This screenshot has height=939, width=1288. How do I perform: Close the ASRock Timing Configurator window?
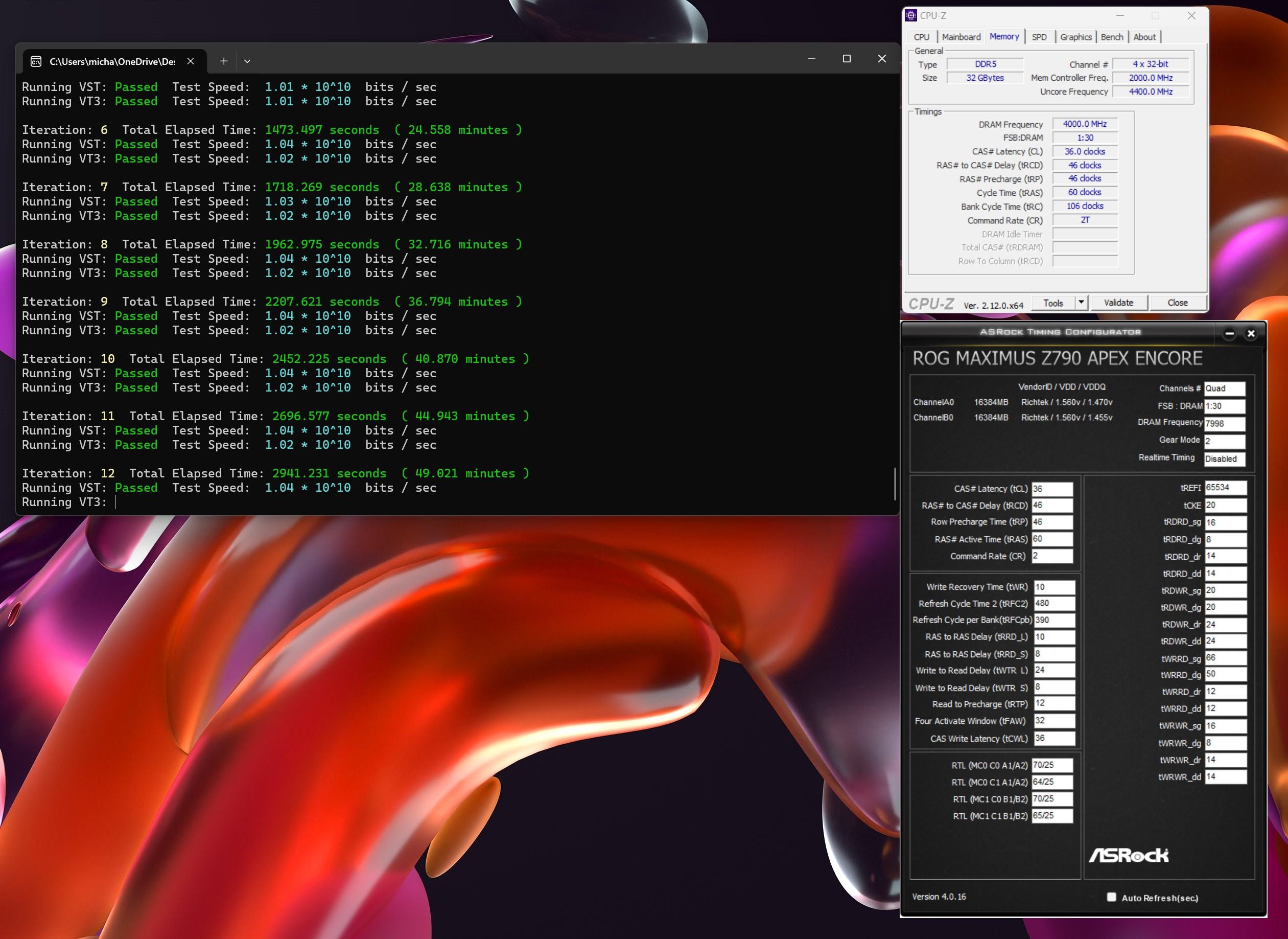(1251, 334)
